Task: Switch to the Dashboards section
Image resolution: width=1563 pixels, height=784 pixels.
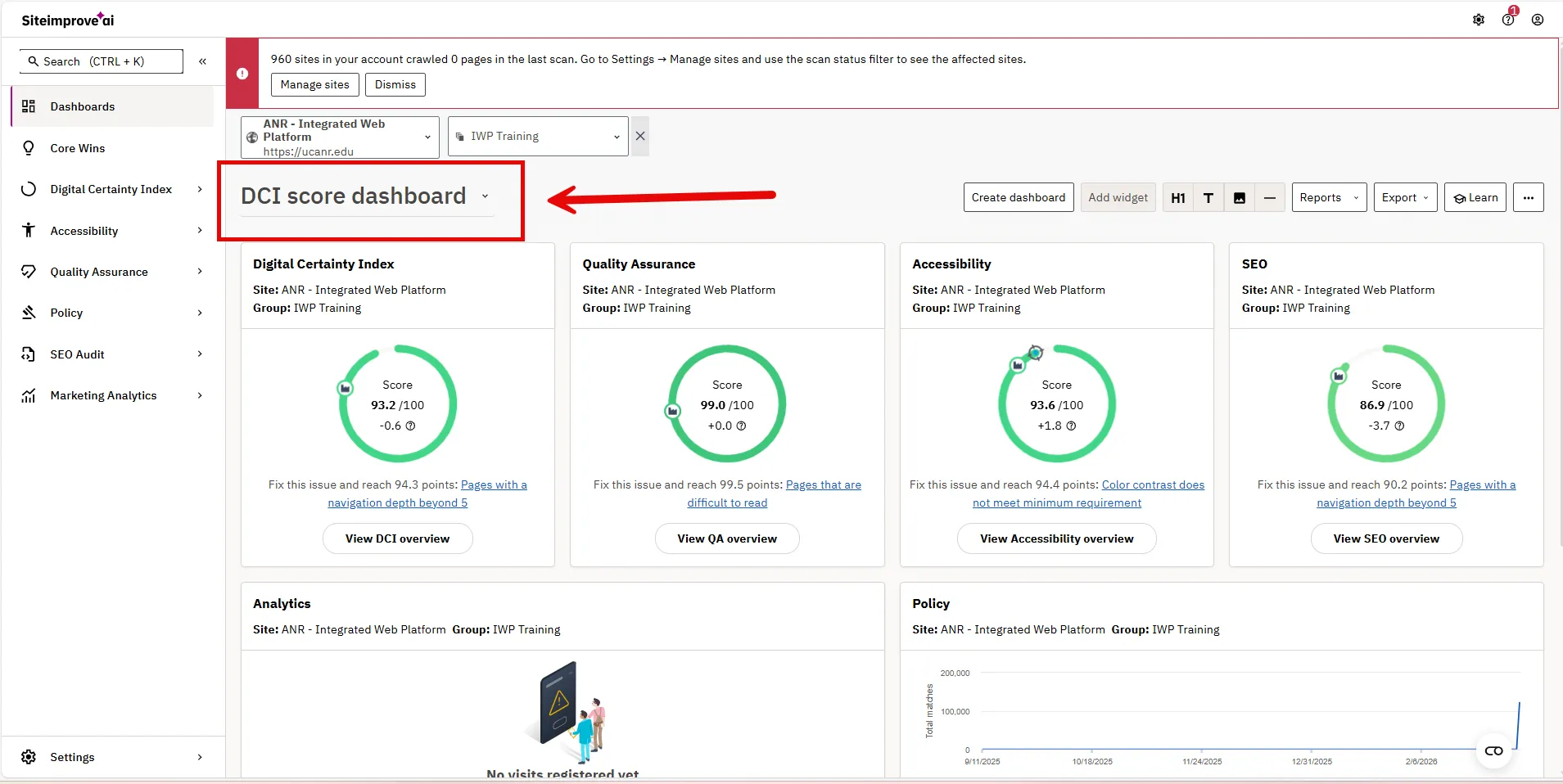Action: 83,106
